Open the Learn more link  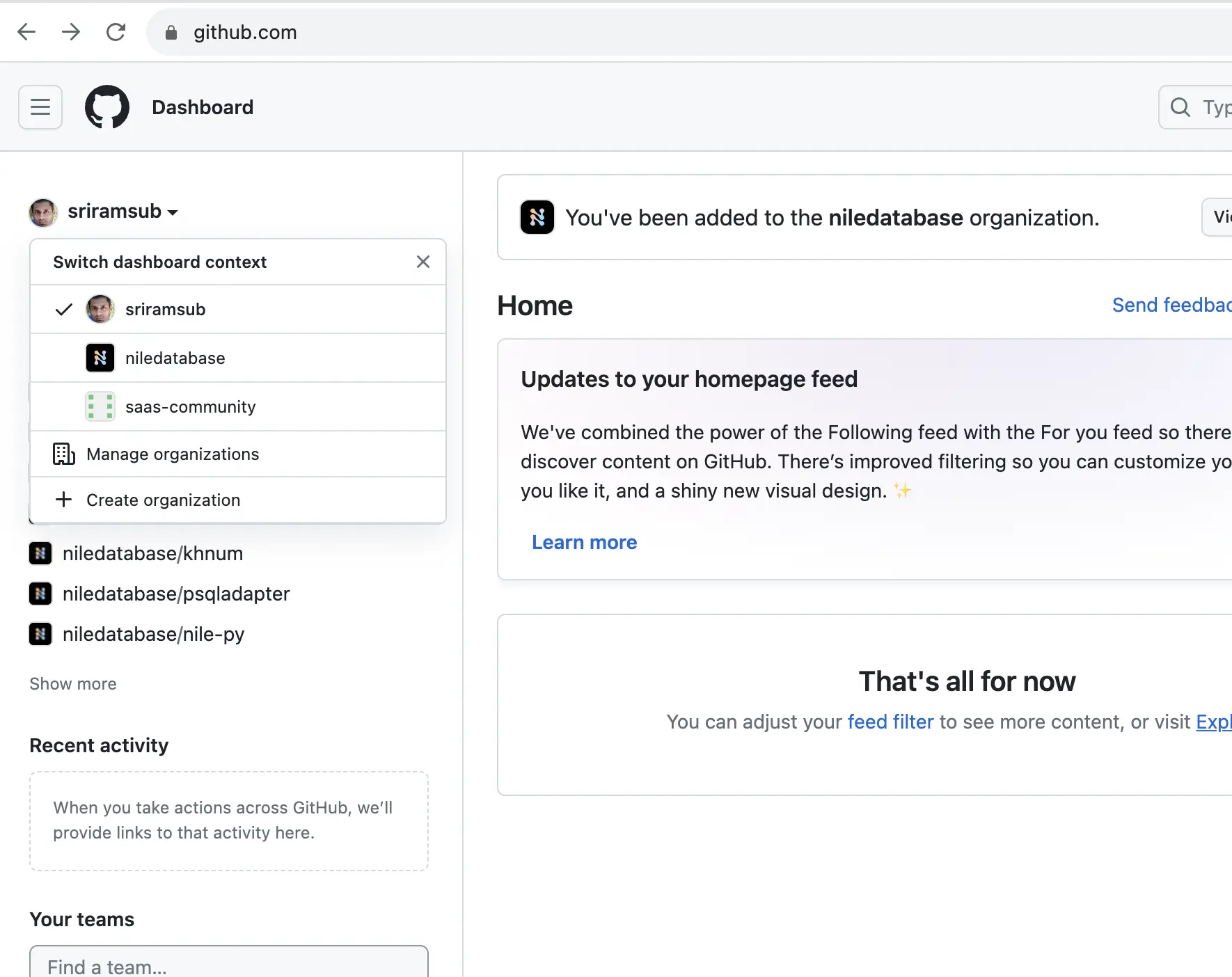584,542
